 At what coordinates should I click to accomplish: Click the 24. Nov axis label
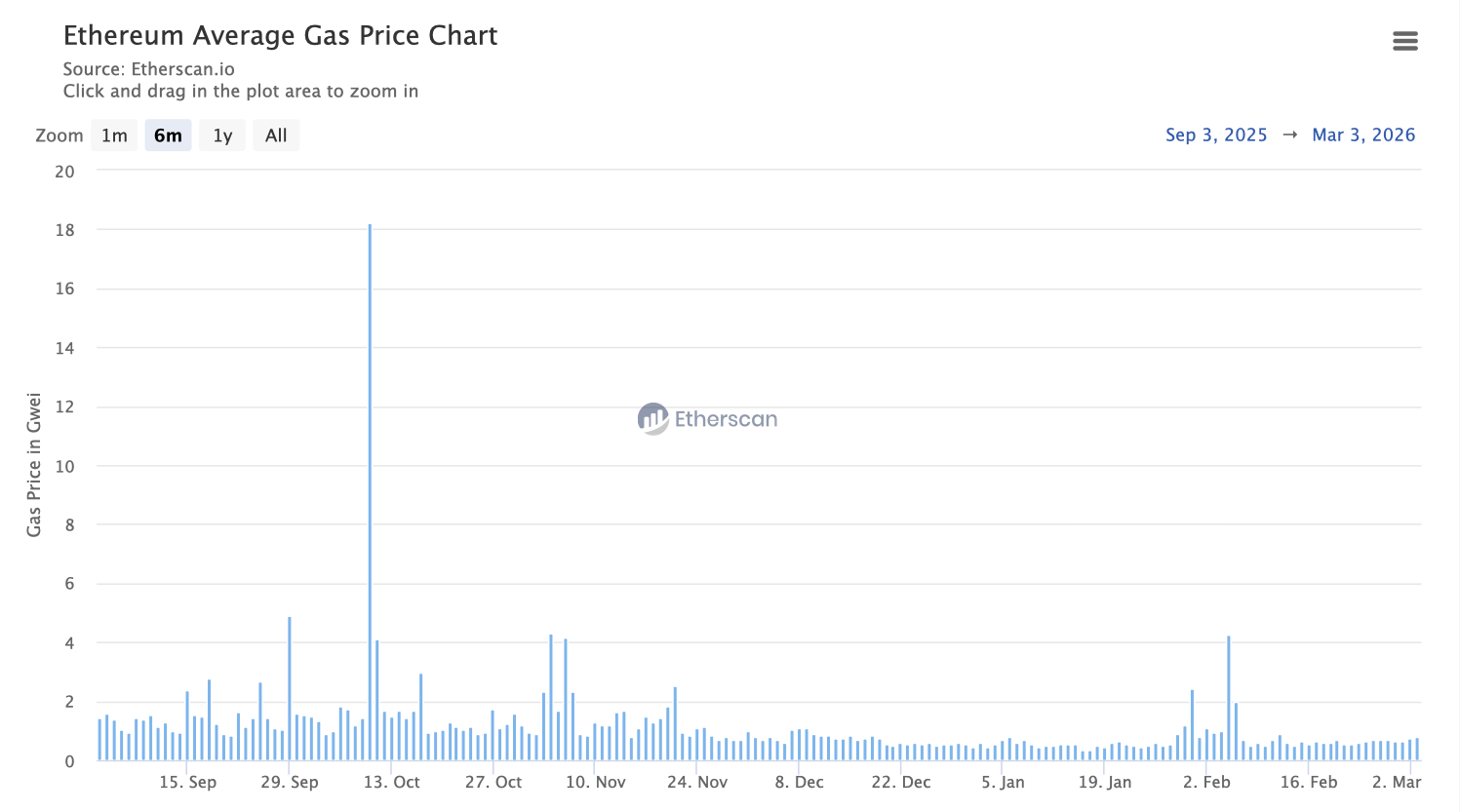pyautogui.click(x=696, y=782)
